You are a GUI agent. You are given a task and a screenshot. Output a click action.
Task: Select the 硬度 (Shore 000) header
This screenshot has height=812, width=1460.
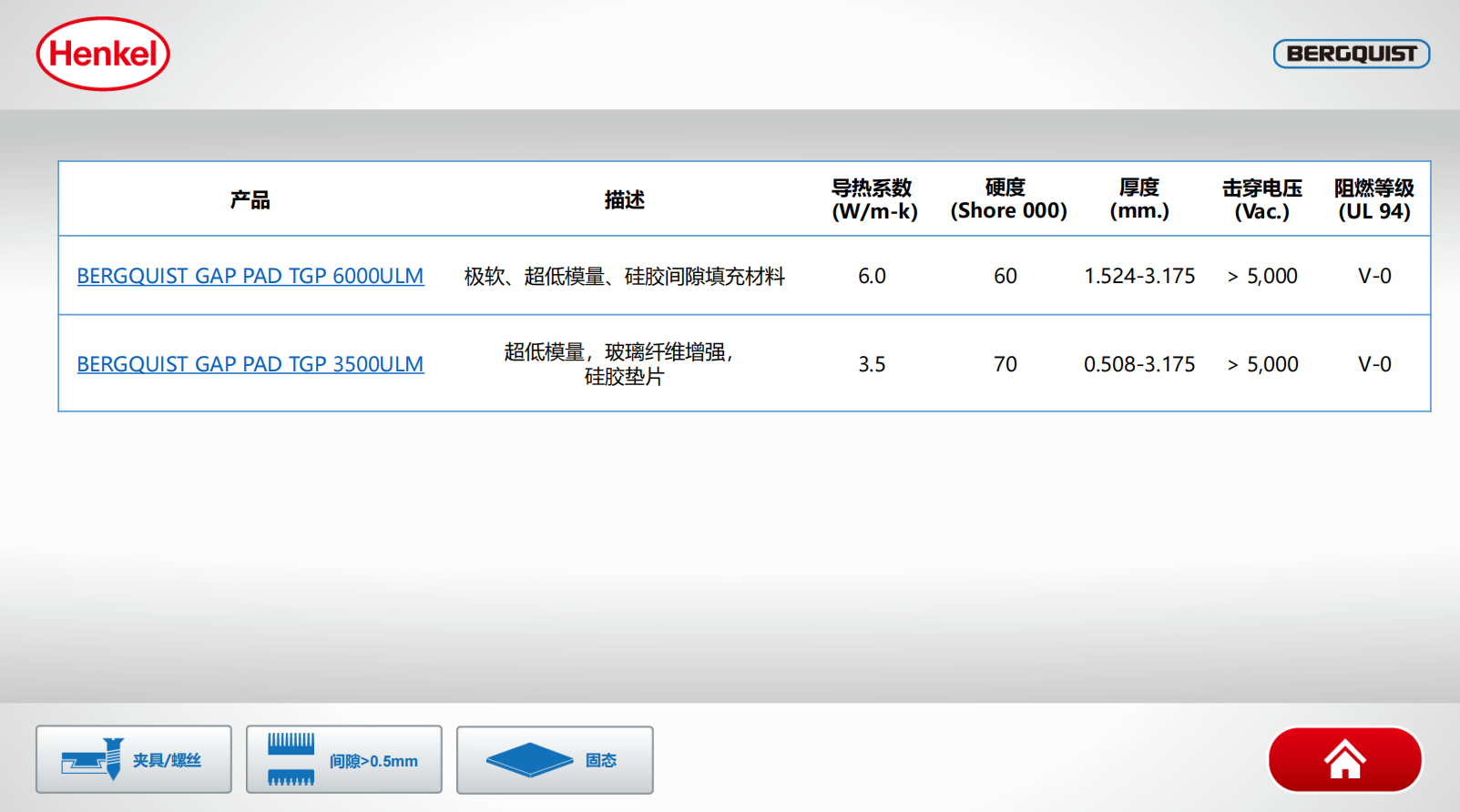click(1007, 199)
